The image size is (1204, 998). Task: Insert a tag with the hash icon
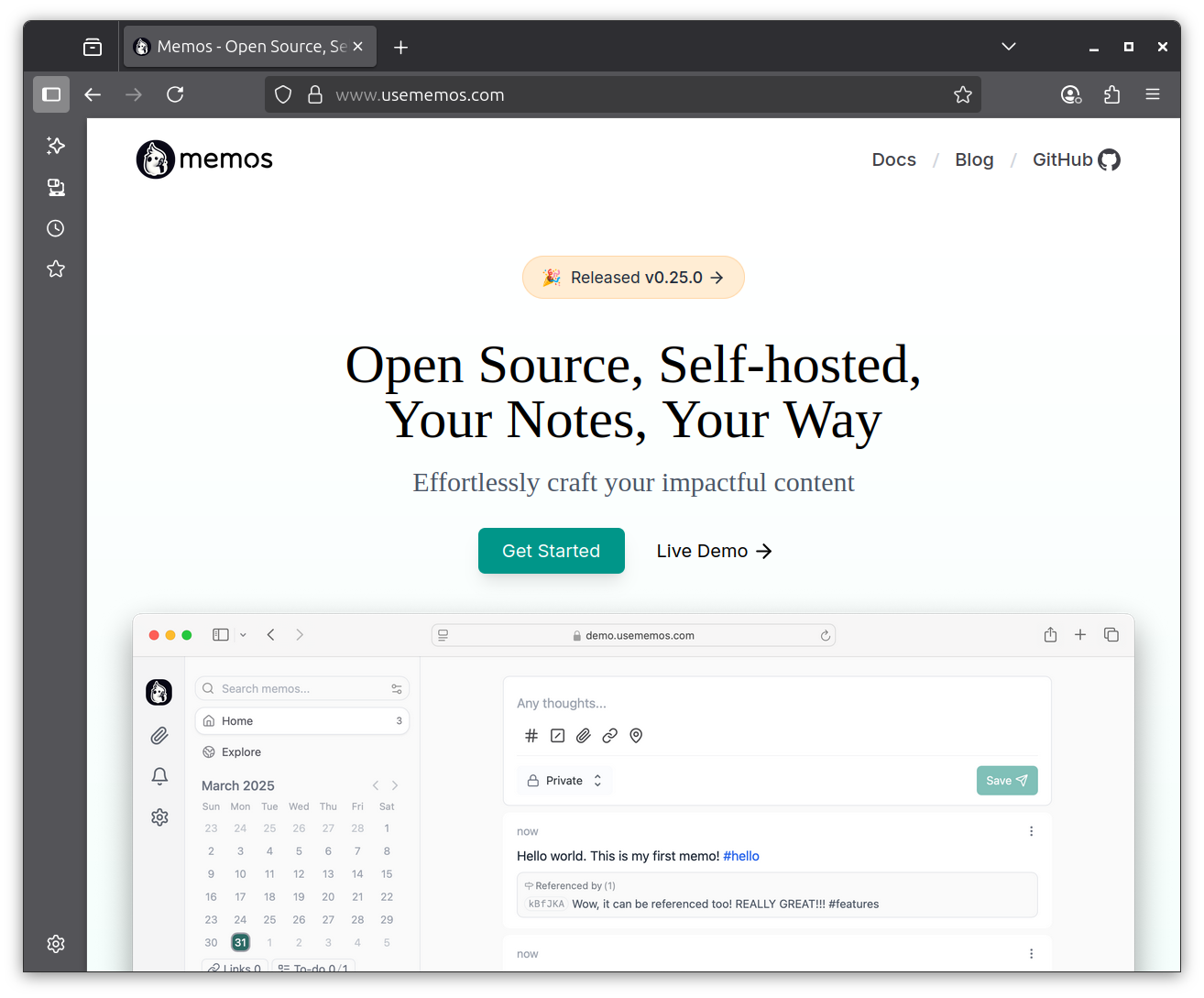pos(531,736)
